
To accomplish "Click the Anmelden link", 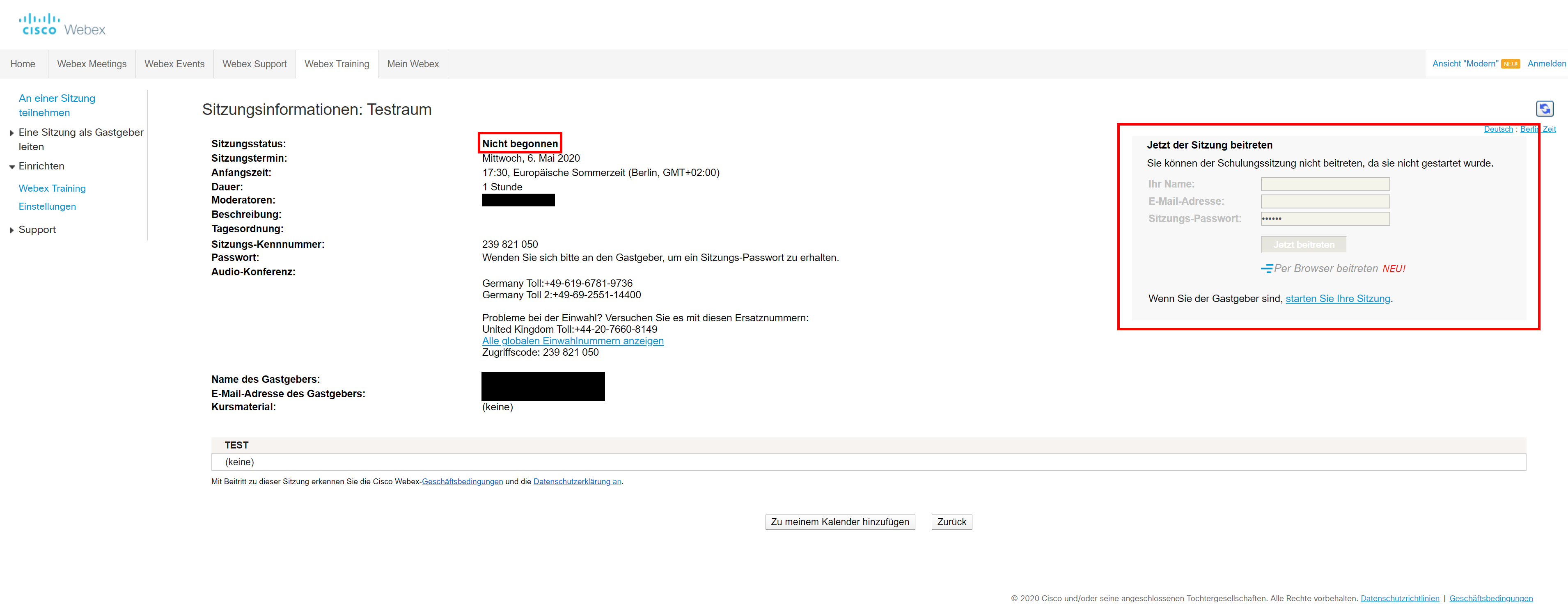I will [x=1546, y=63].
